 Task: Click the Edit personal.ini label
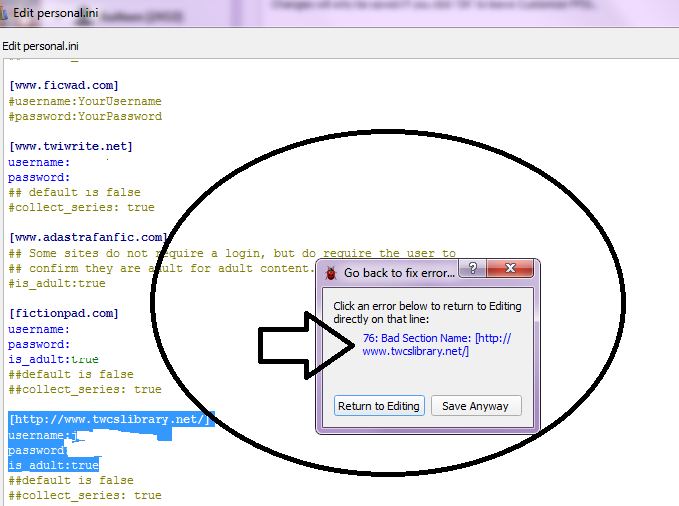click(x=41, y=46)
